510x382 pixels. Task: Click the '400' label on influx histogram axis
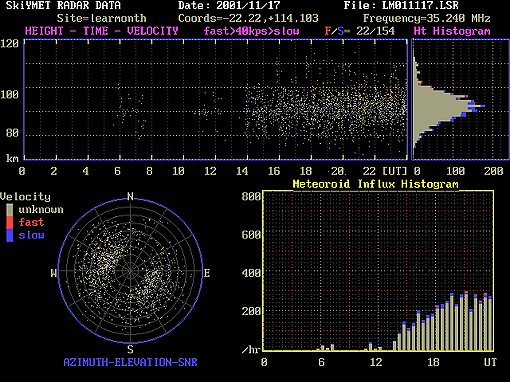click(251, 273)
